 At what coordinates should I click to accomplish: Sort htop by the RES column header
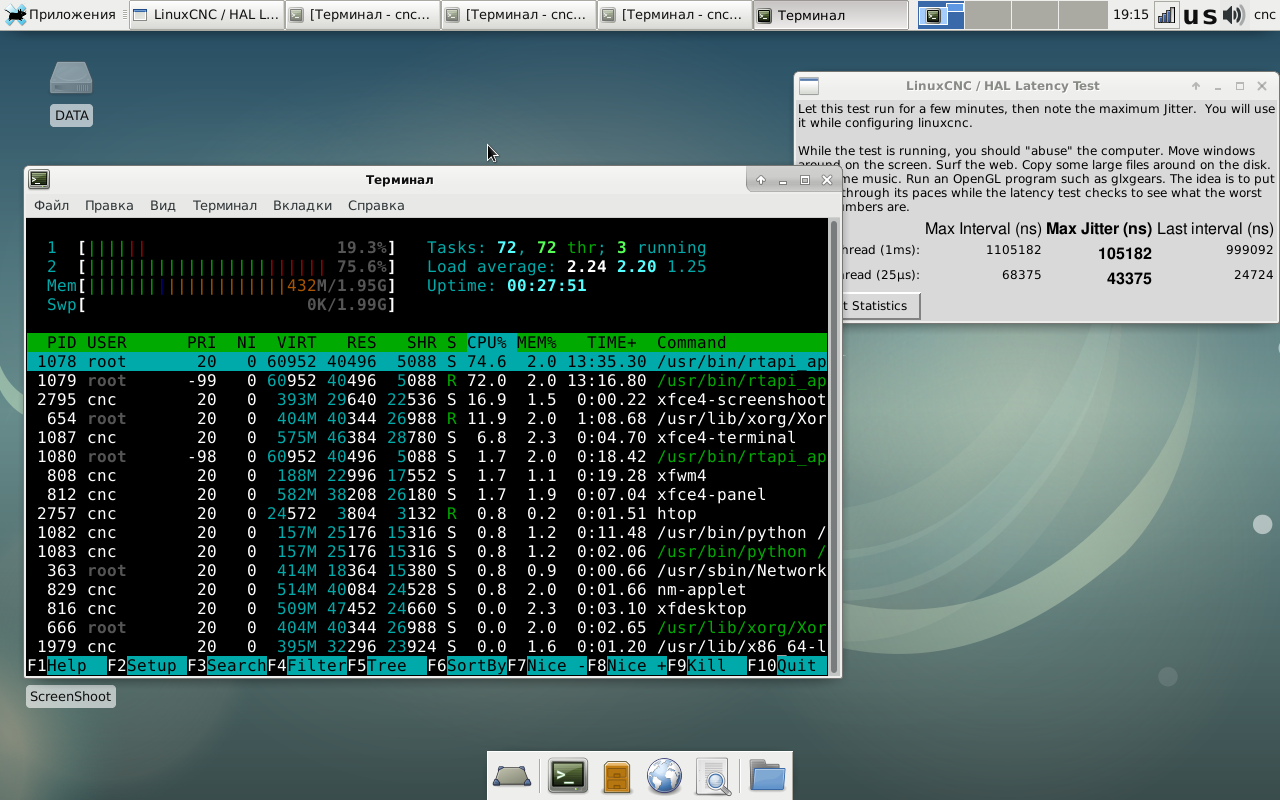coord(362,342)
